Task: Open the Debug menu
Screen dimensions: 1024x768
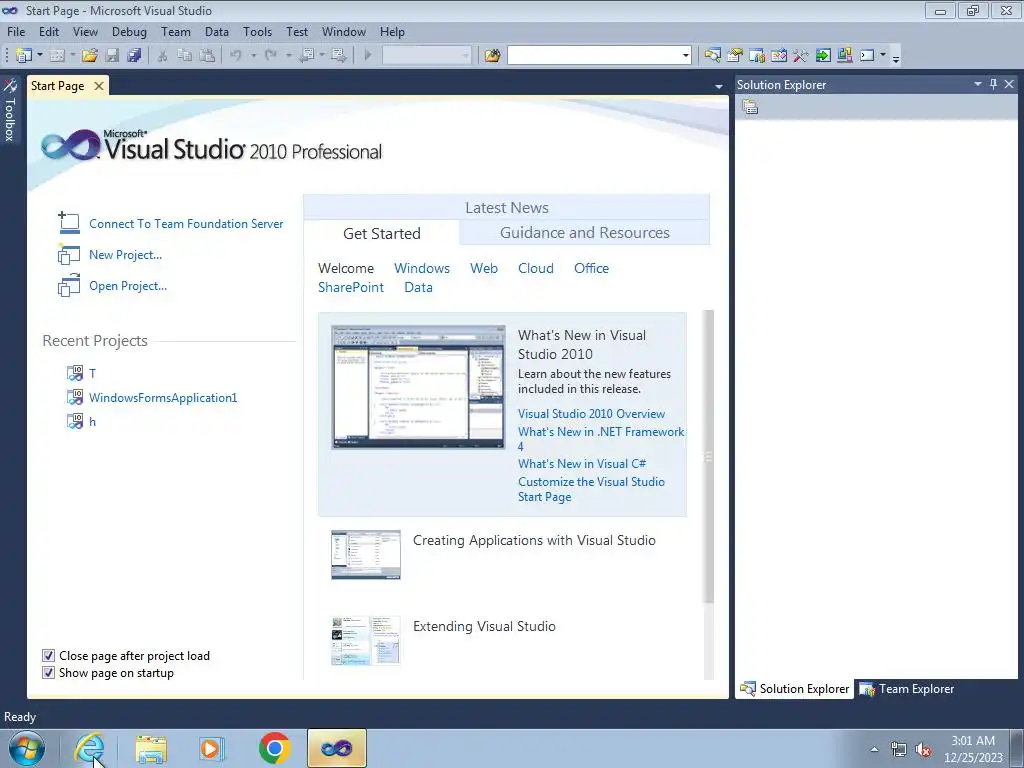Action: click(x=129, y=31)
